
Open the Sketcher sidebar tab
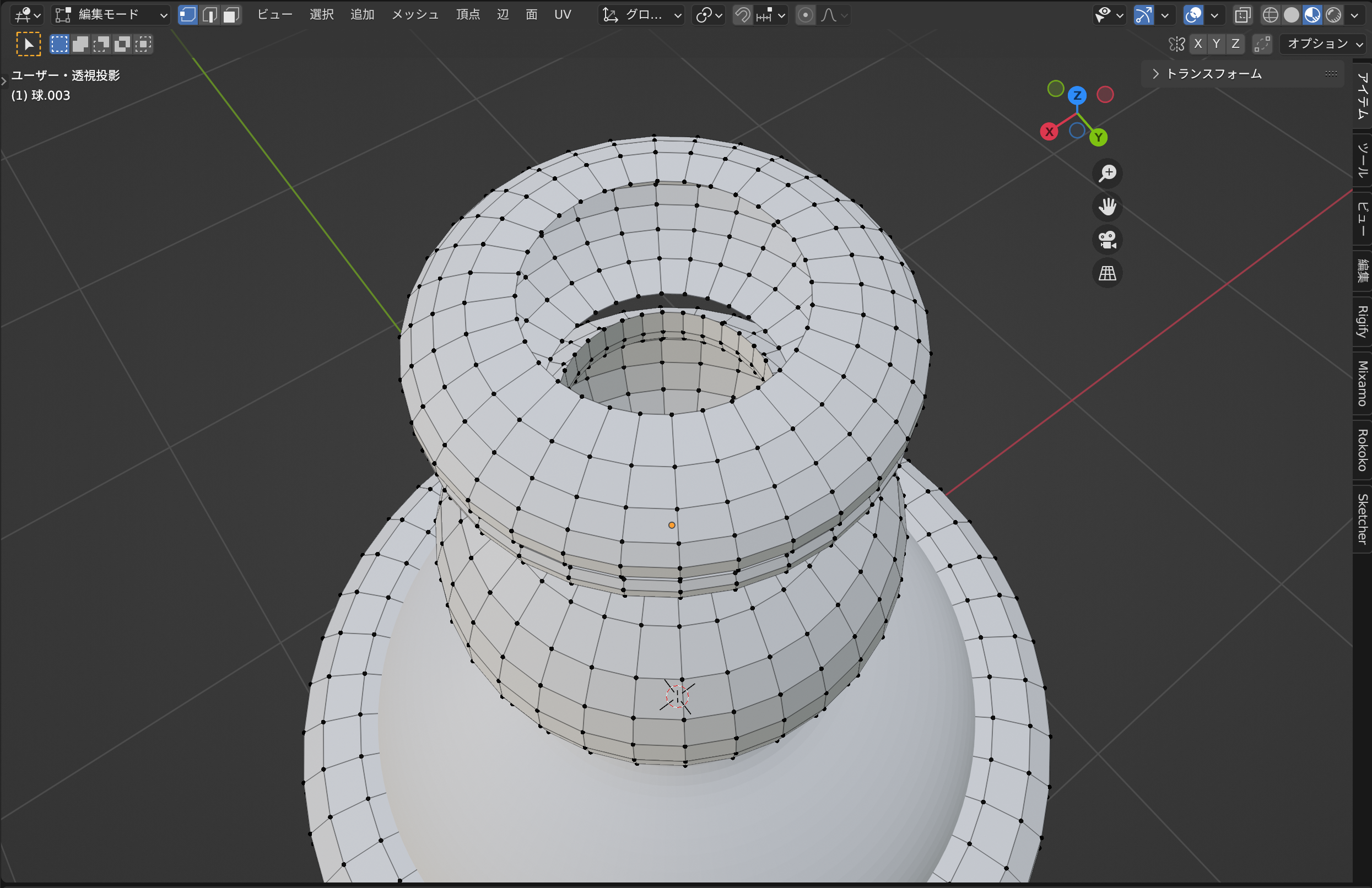tap(1362, 518)
